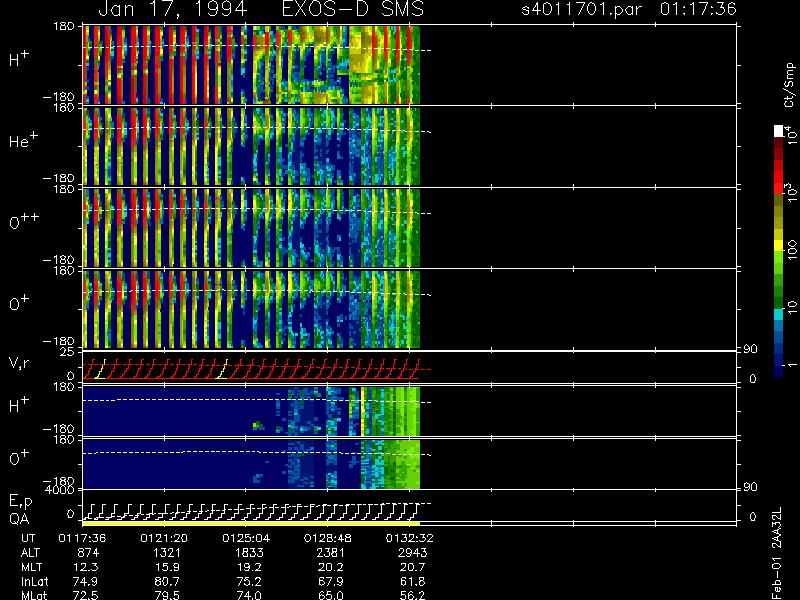Select the 'EXOS-D SMS' title text
Screen dimensions: 800x600
(x=353, y=9)
